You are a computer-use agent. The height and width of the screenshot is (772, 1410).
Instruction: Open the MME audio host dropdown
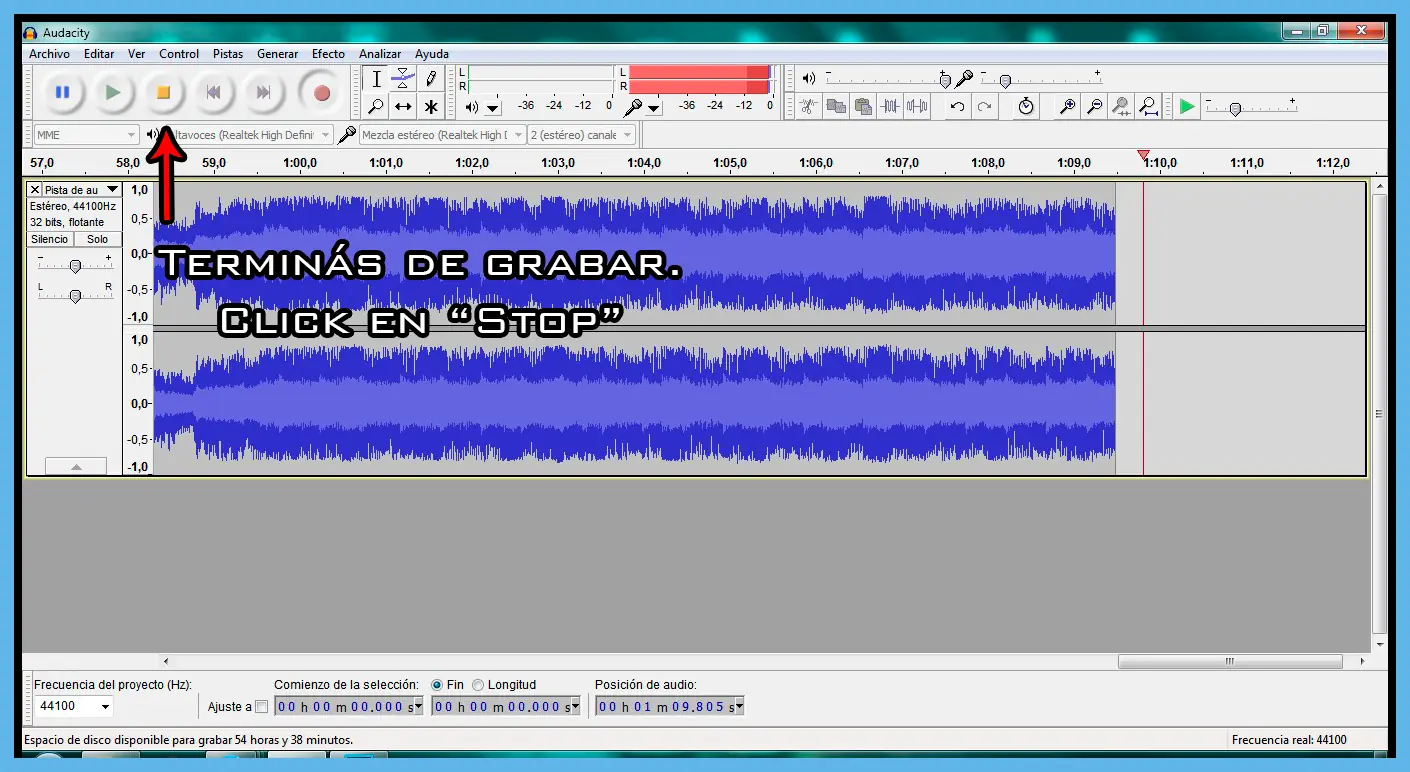(86, 135)
